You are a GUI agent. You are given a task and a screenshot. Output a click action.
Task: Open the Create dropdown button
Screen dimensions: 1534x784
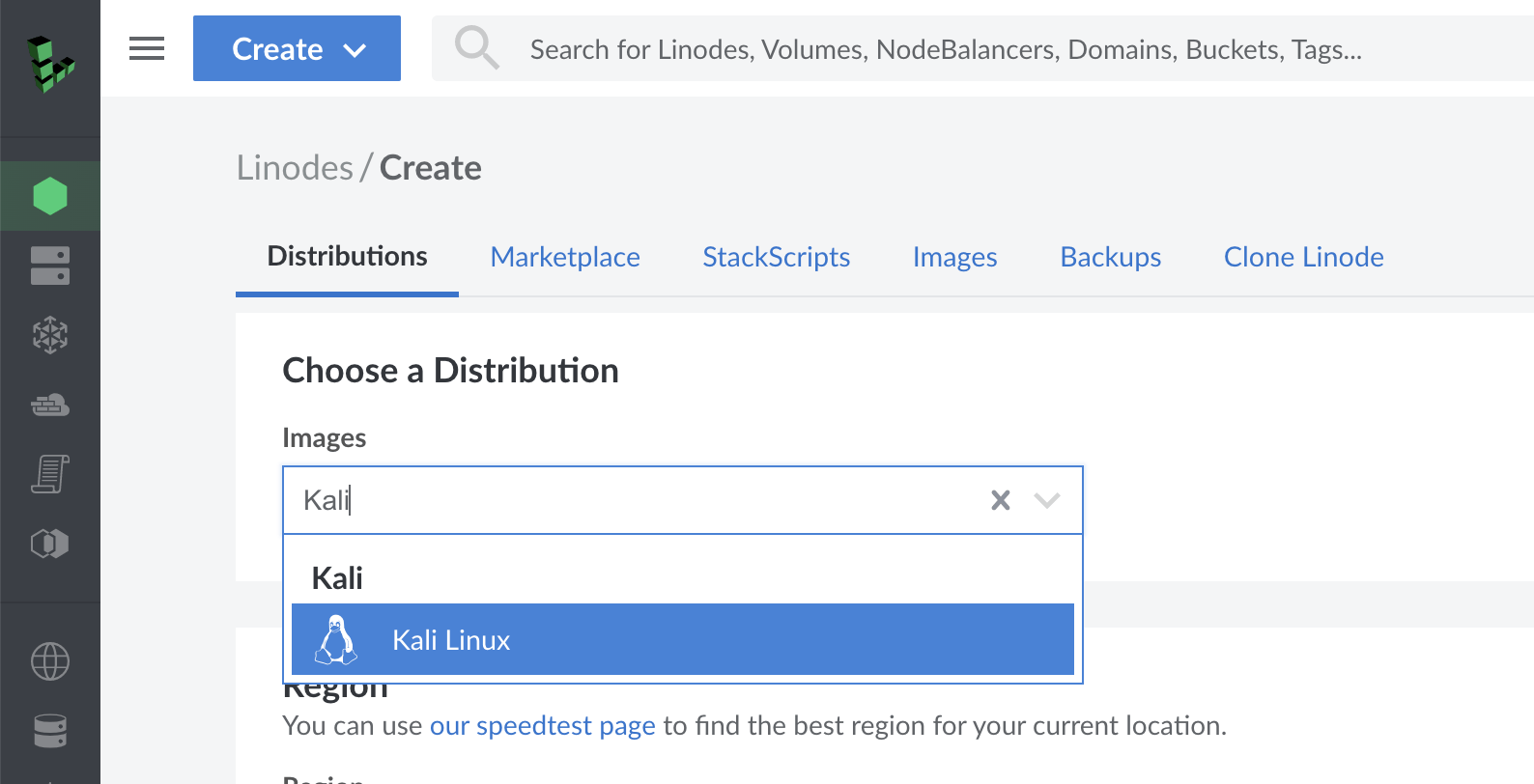(297, 48)
